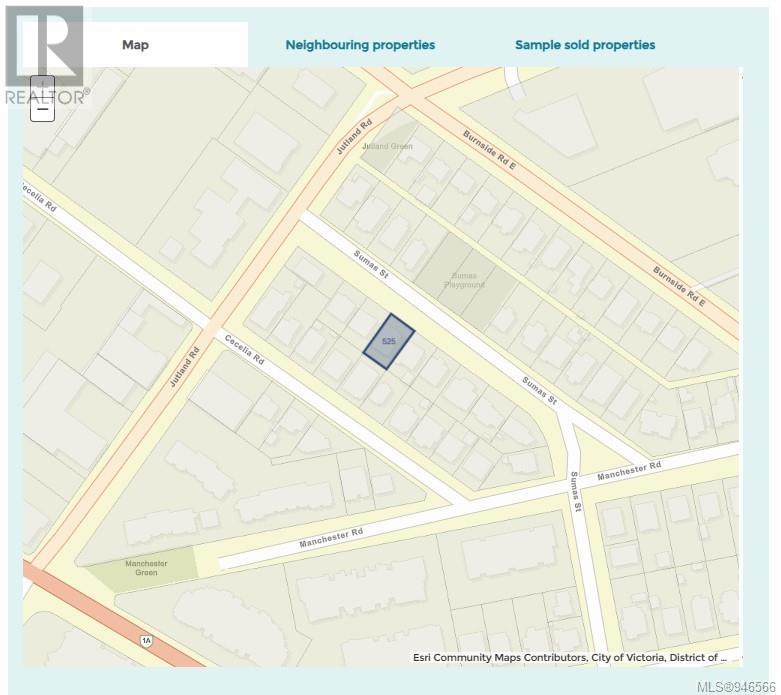Viewport: 781px width, 695px height.
Task: Click the City of Victoria attribution text
Action: click(x=625, y=657)
